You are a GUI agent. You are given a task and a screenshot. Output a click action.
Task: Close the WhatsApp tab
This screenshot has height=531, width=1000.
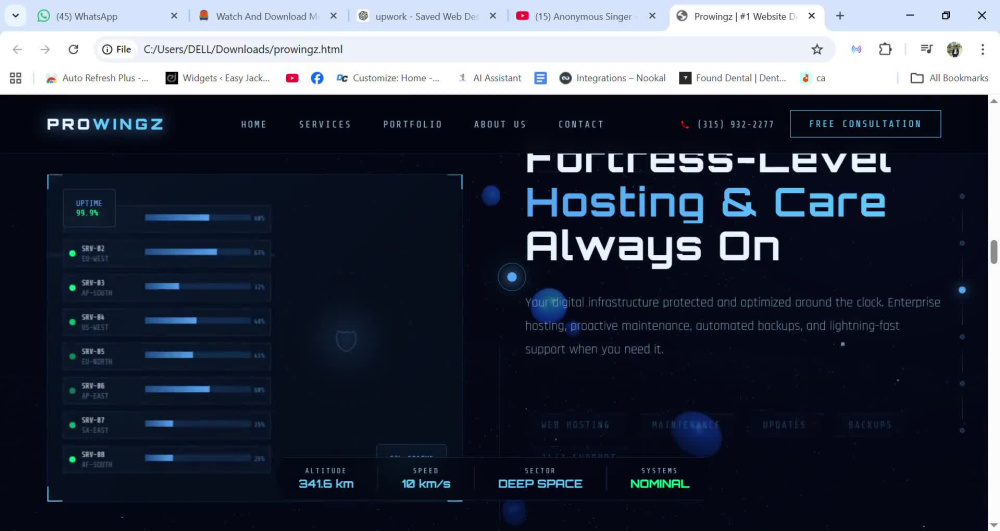pyautogui.click(x=173, y=16)
